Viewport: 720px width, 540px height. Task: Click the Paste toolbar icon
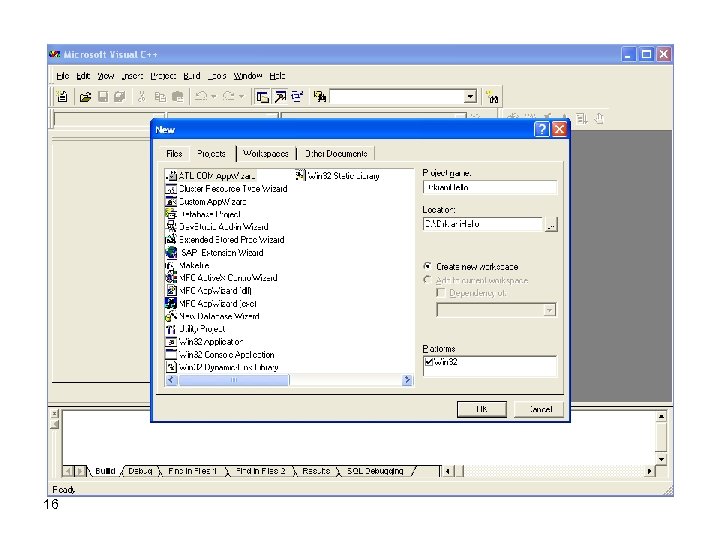[x=177, y=96]
